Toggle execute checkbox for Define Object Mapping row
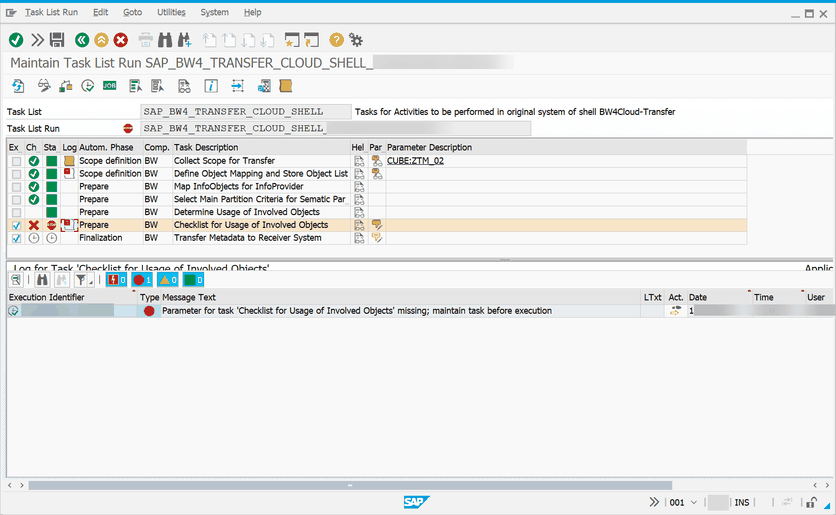Screen dimensions: 836x515 17,174
